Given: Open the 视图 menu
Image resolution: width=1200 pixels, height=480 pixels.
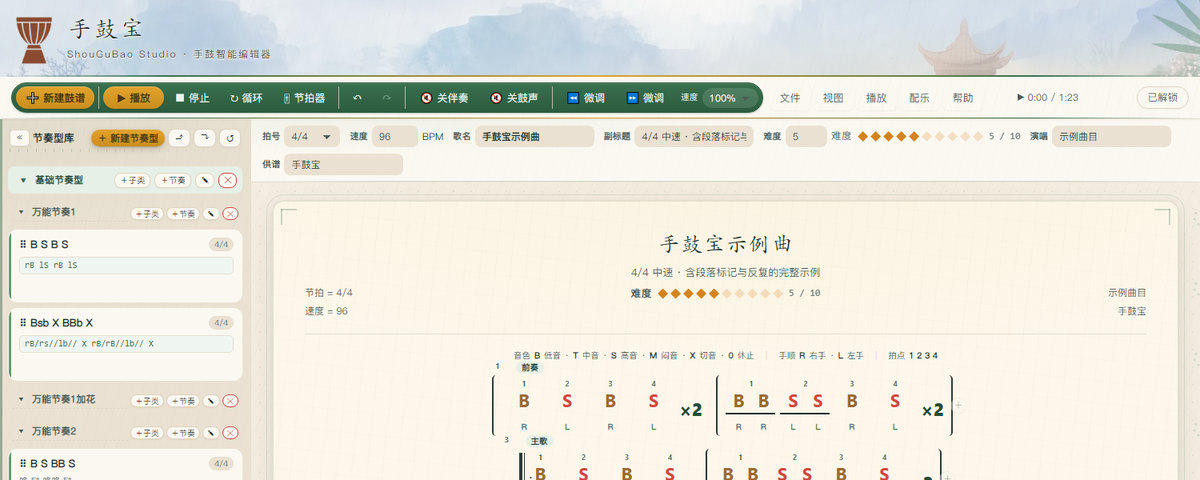Looking at the screenshot, I should pyautogui.click(x=833, y=98).
